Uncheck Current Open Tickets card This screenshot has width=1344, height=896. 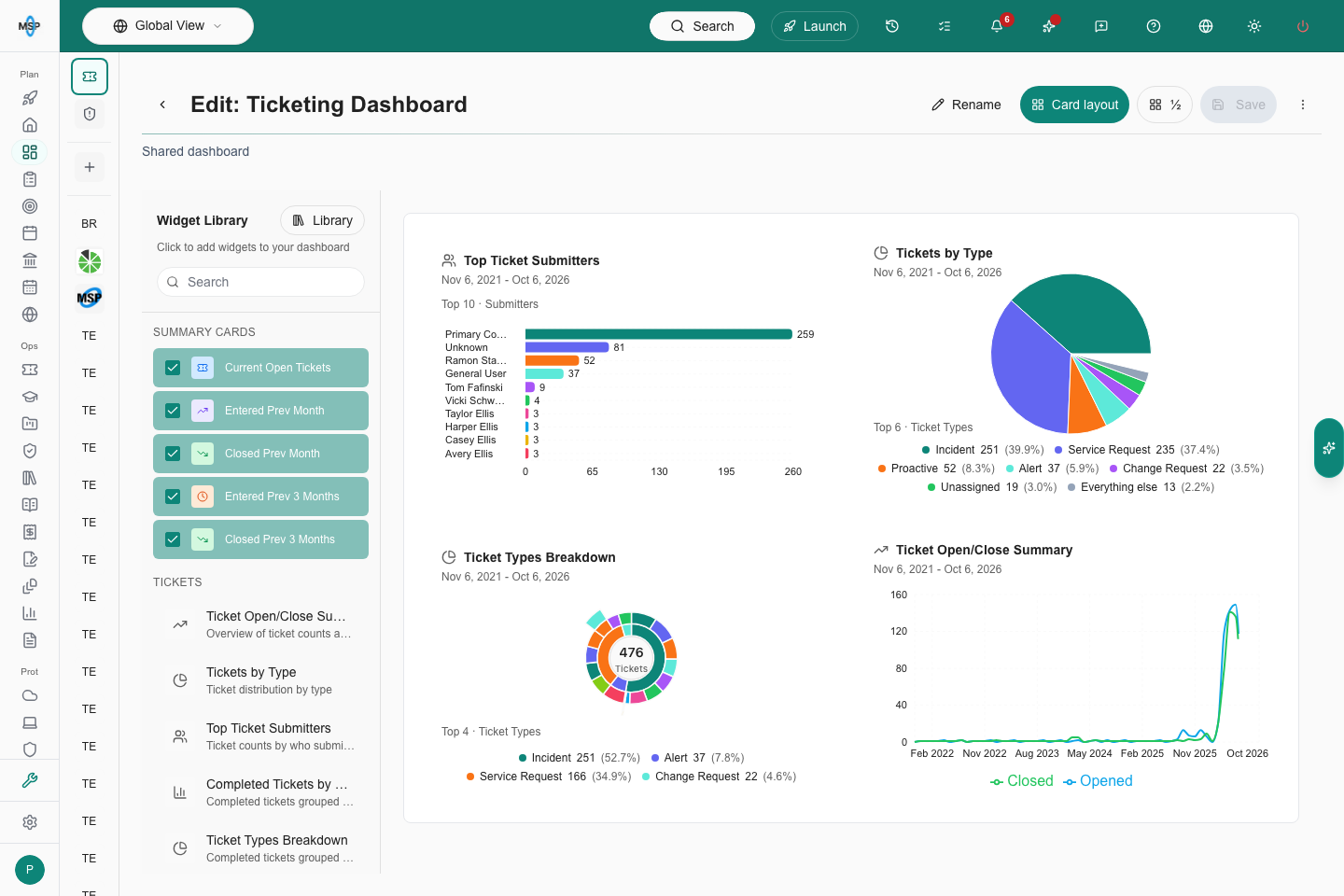coord(173,368)
